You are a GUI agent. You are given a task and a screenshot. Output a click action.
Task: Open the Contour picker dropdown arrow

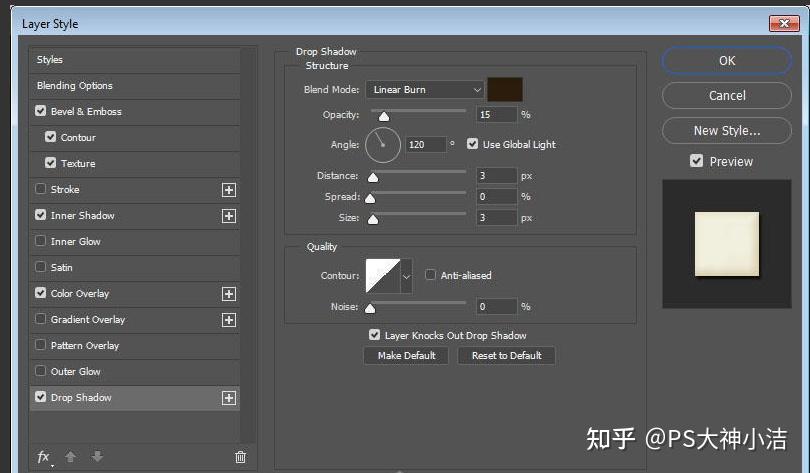407,276
